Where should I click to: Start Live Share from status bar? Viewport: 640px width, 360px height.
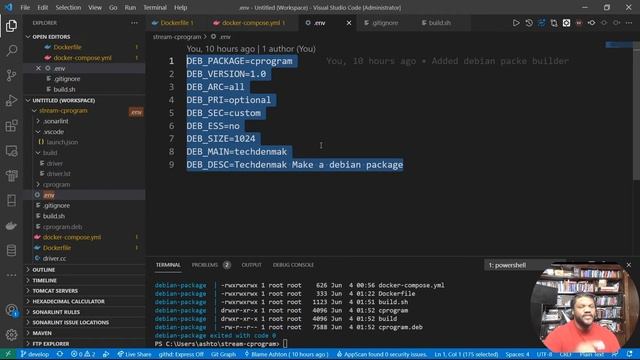pos(134,354)
